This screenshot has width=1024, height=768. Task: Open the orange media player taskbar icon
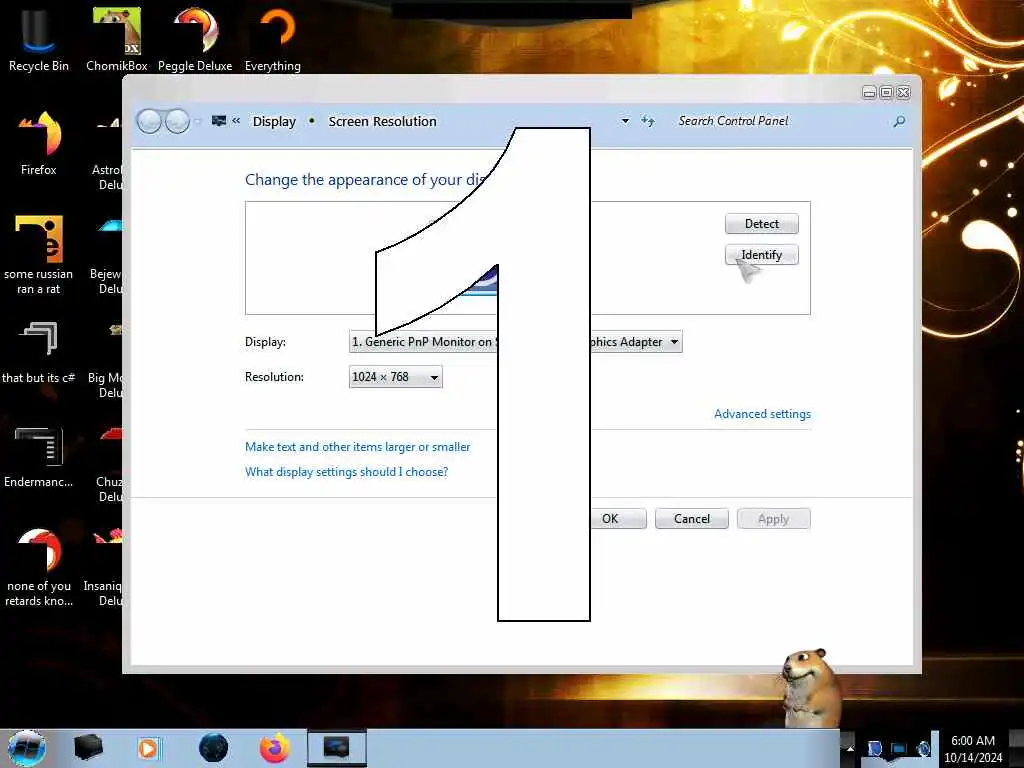148,748
